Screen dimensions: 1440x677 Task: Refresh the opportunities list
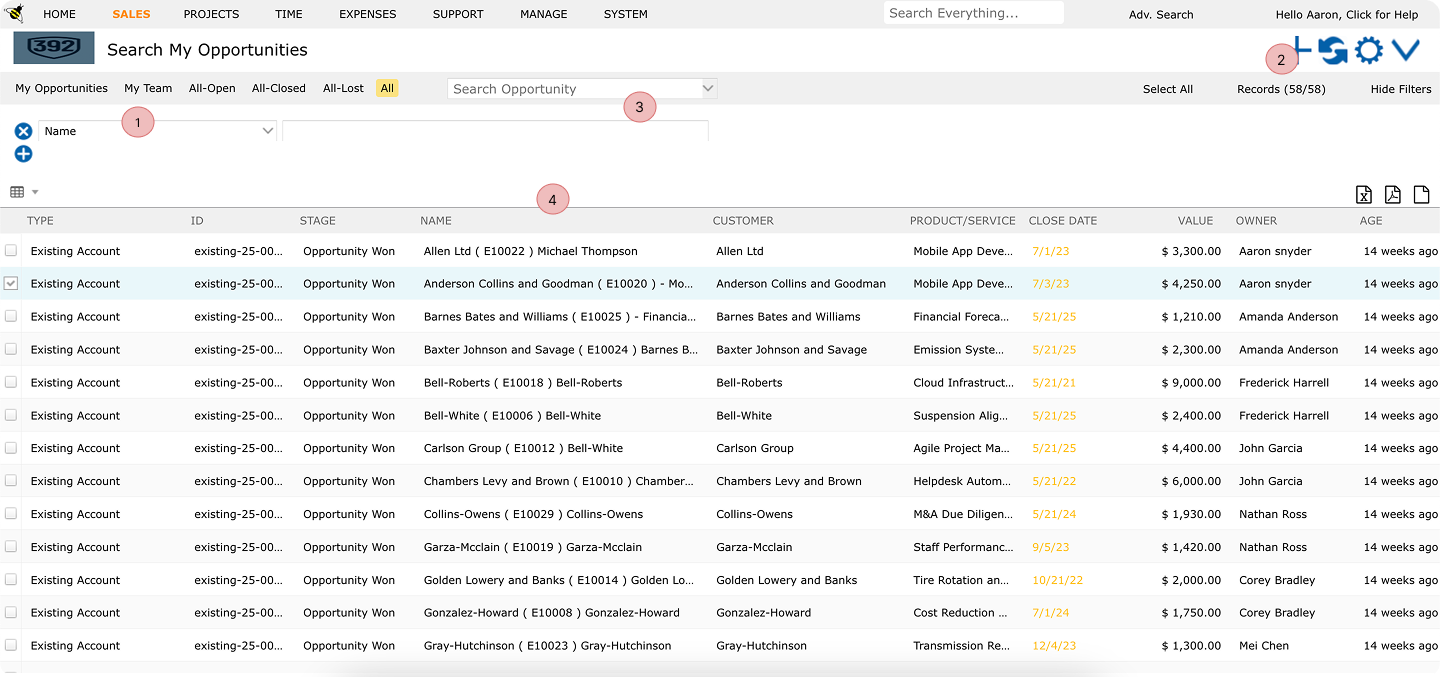[1332, 50]
